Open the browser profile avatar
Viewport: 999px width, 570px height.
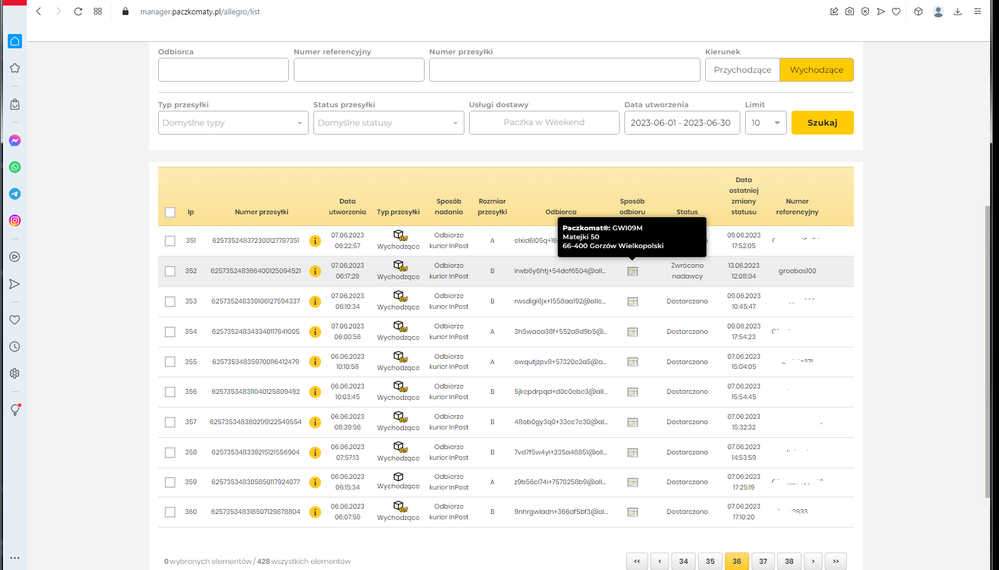tap(938, 11)
